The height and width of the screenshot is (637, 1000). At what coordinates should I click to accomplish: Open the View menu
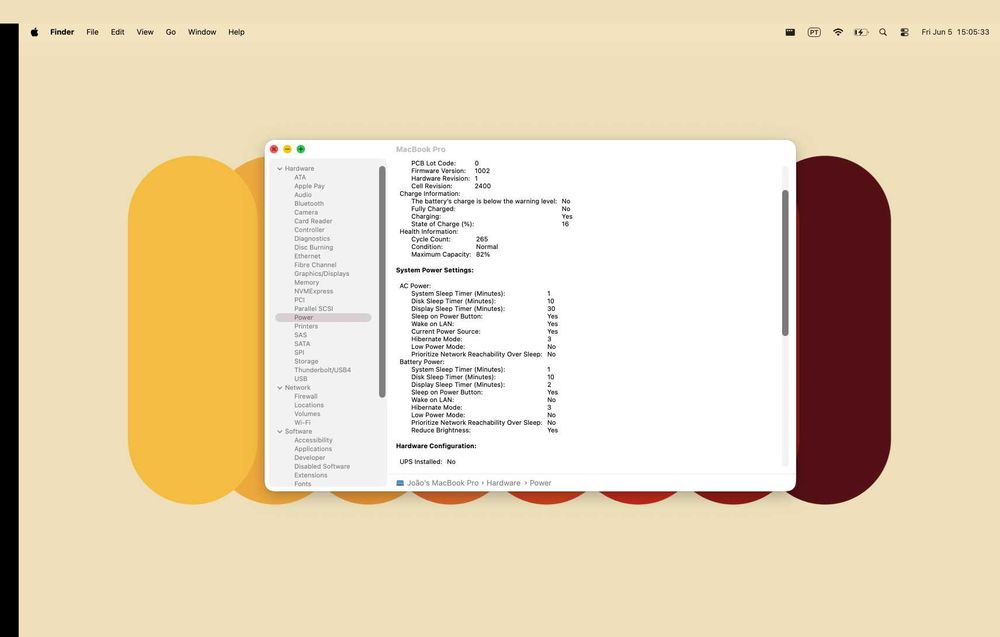pyautogui.click(x=145, y=32)
